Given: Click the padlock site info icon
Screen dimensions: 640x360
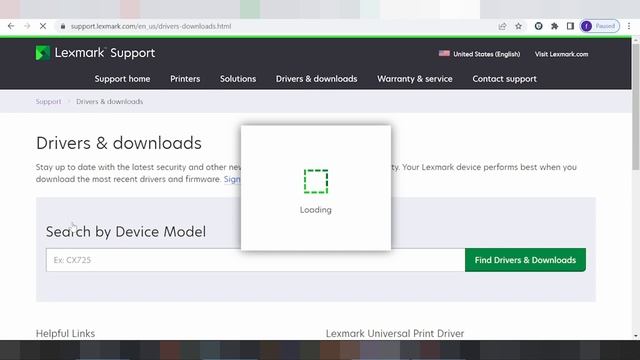Looking at the screenshot, I should [x=62, y=26].
